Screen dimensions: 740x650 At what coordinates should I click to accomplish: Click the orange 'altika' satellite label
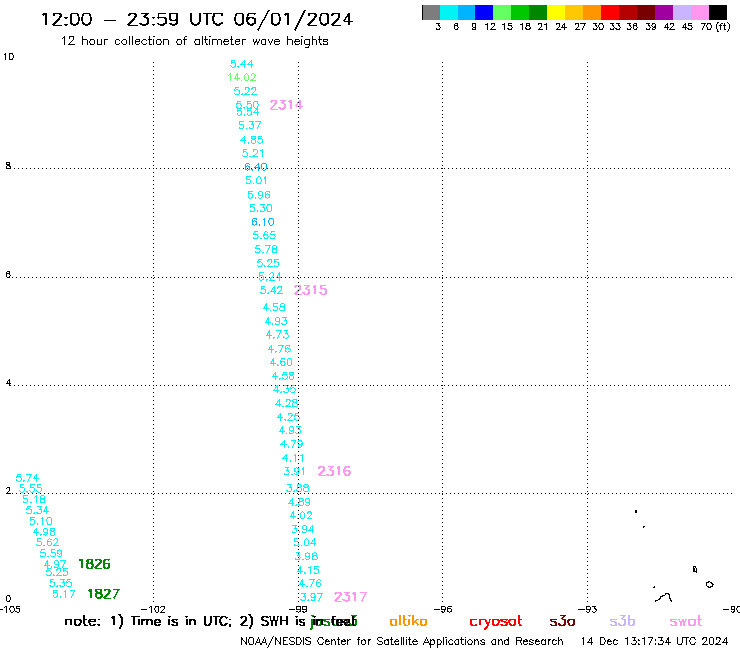point(408,621)
